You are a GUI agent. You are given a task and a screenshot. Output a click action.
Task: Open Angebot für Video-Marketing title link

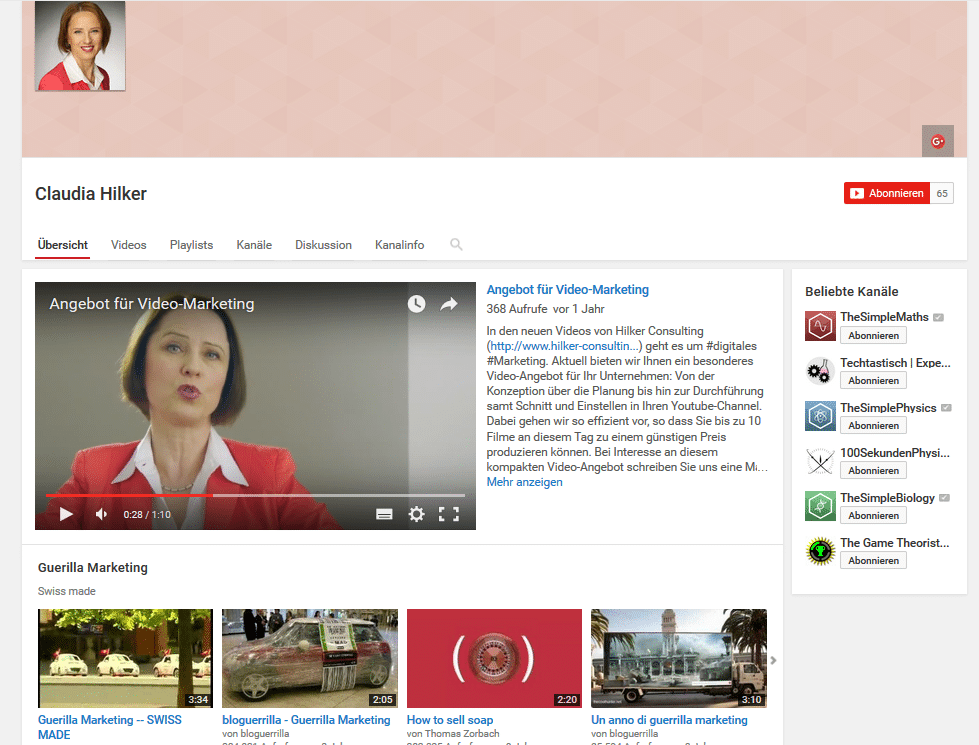568,290
